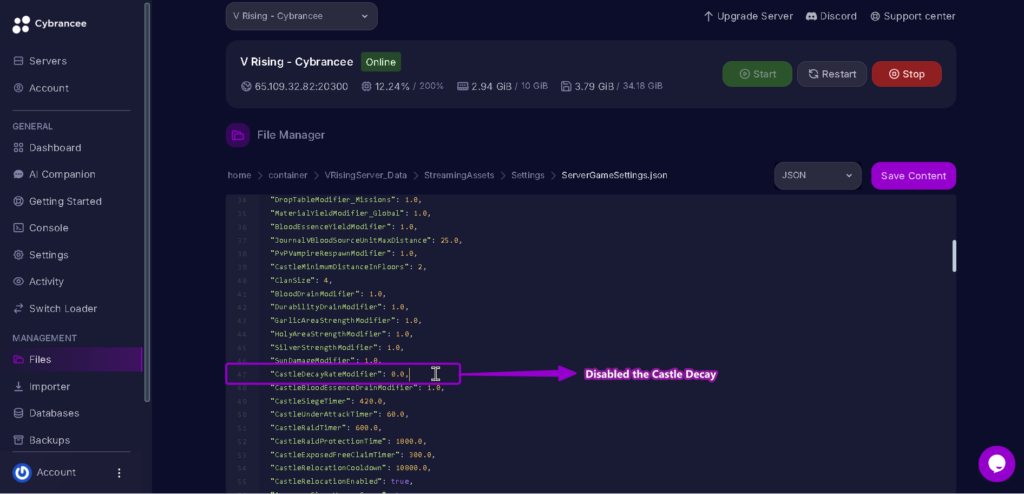Image resolution: width=1024 pixels, height=494 pixels.
Task: Click the CastleSiegeTimer line
Action: pyautogui.click(x=328, y=401)
